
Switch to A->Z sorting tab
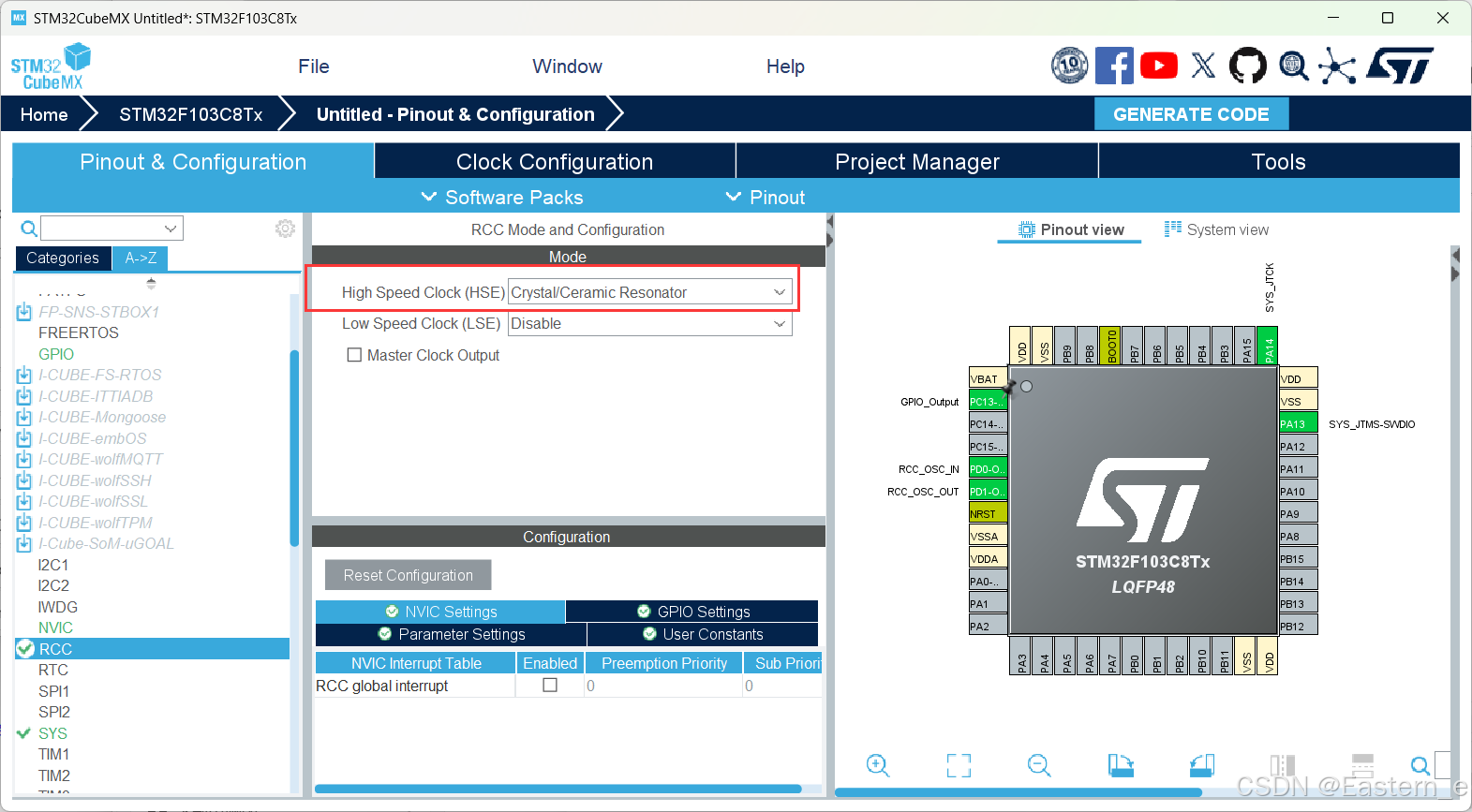click(x=141, y=258)
